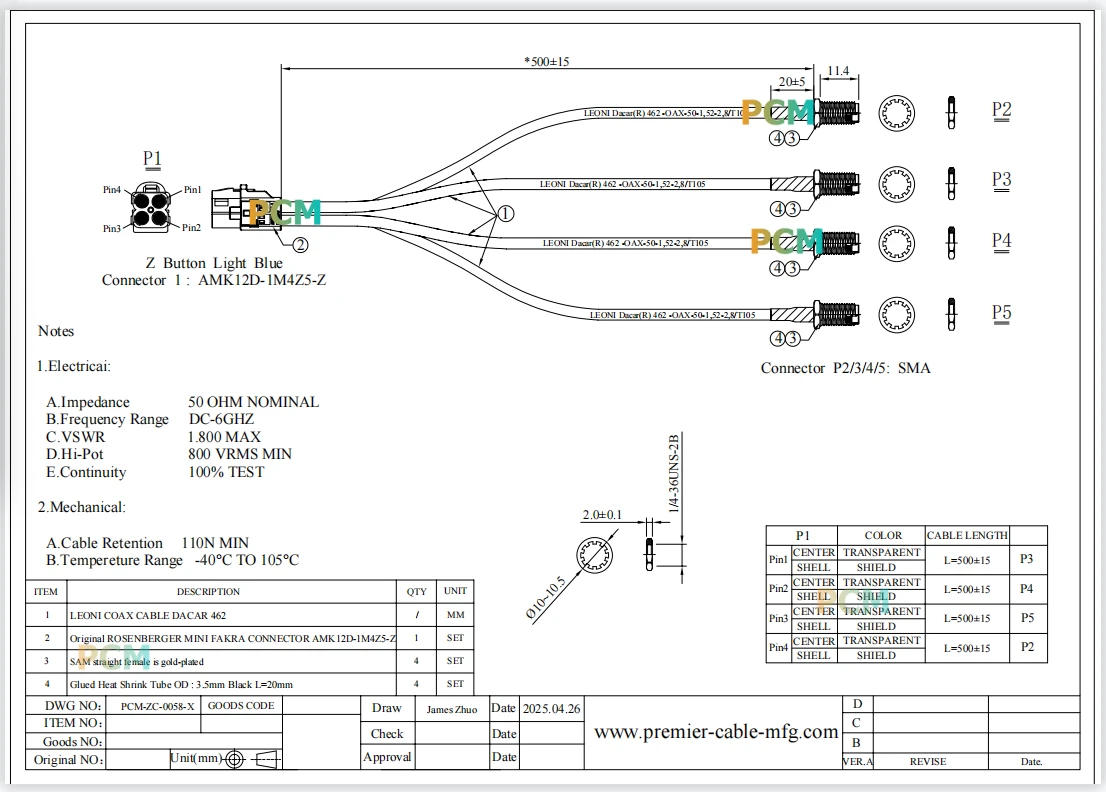Click the 50 OHM NOMINAL impedance value
1106x792 pixels.
253,402
